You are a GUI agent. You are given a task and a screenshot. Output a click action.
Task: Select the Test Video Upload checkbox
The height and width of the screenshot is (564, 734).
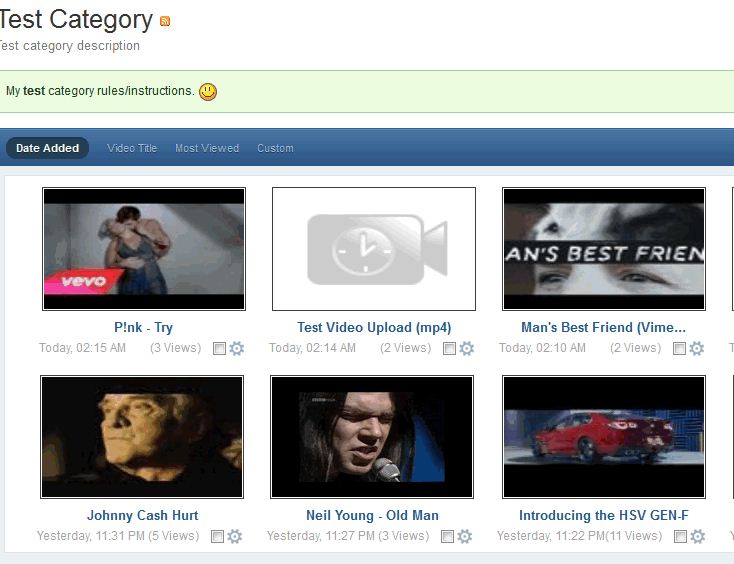tap(449, 349)
